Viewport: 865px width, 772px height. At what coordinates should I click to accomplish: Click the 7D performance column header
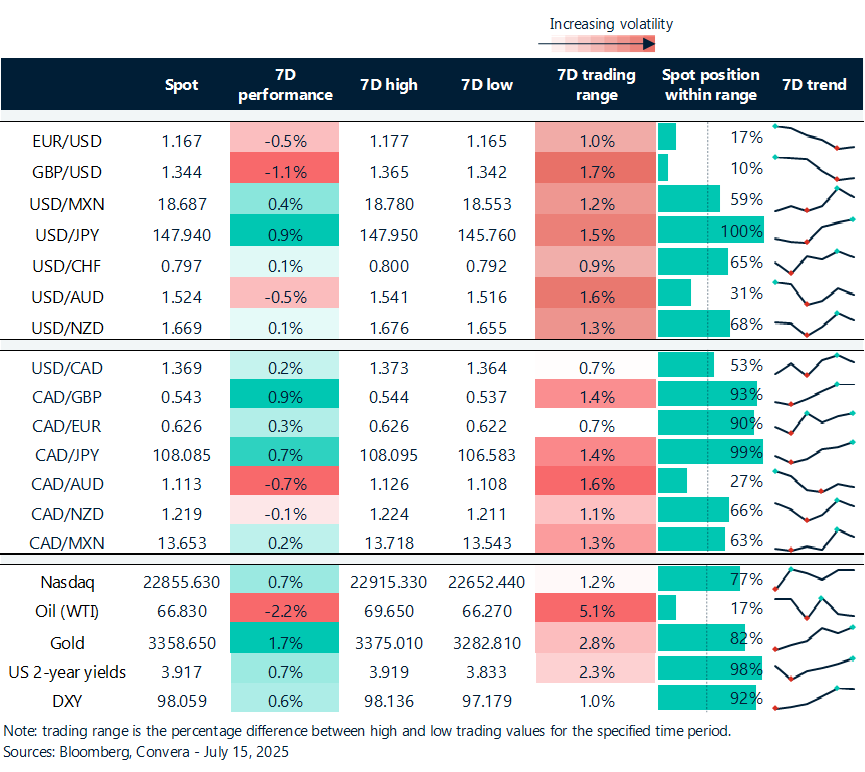pyautogui.click(x=285, y=84)
